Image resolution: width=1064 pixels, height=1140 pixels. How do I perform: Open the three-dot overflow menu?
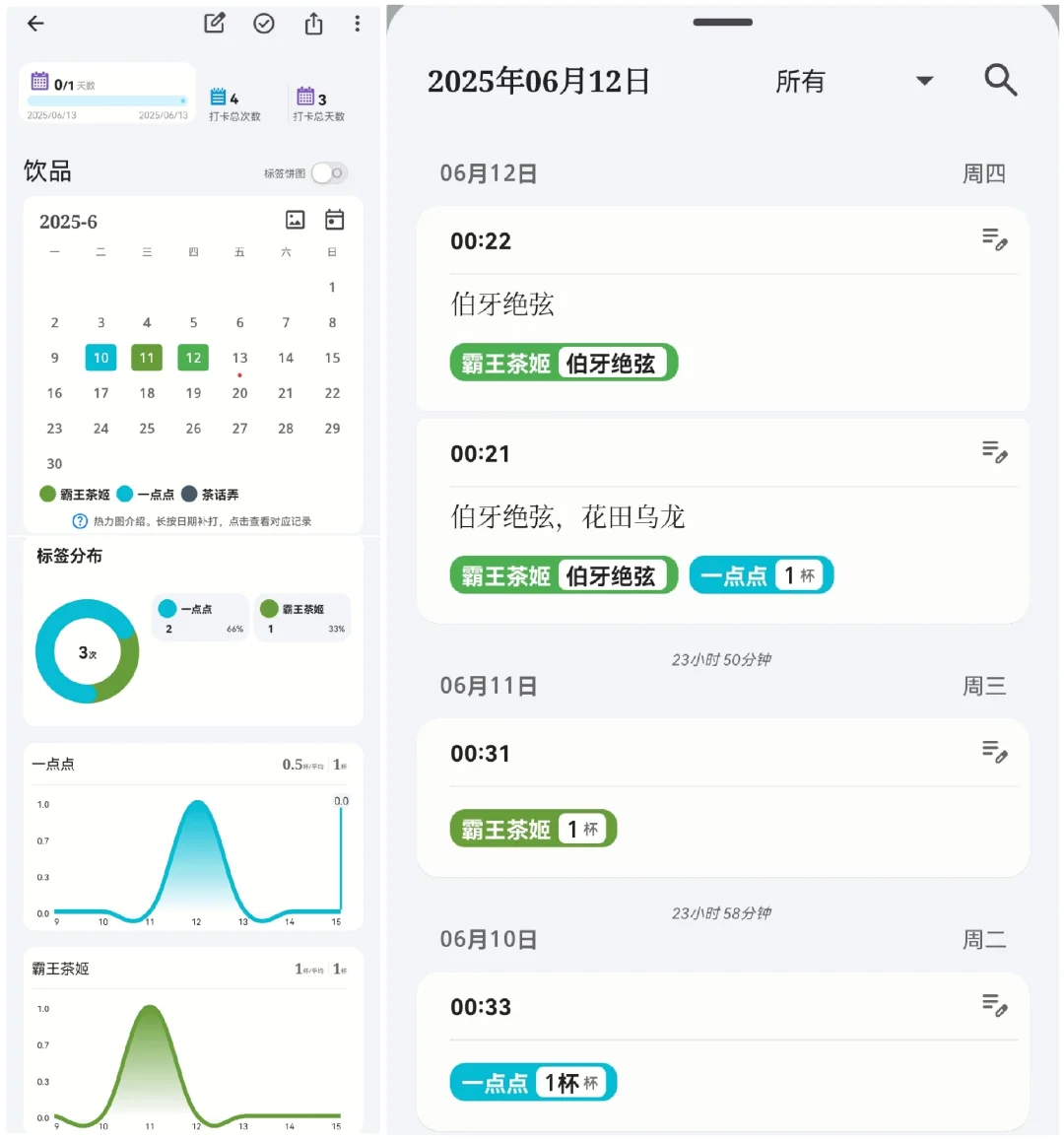point(357,24)
